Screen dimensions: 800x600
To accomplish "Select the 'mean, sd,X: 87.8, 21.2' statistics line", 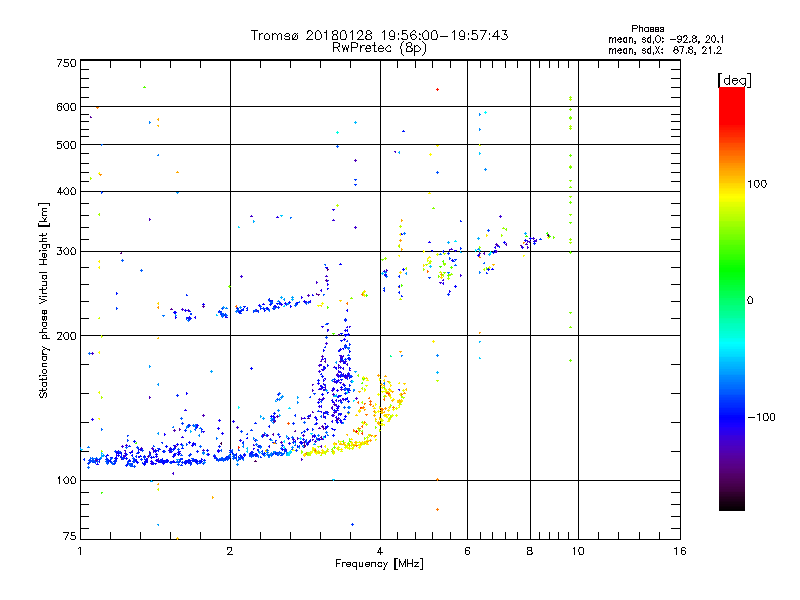I will click(665, 51).
